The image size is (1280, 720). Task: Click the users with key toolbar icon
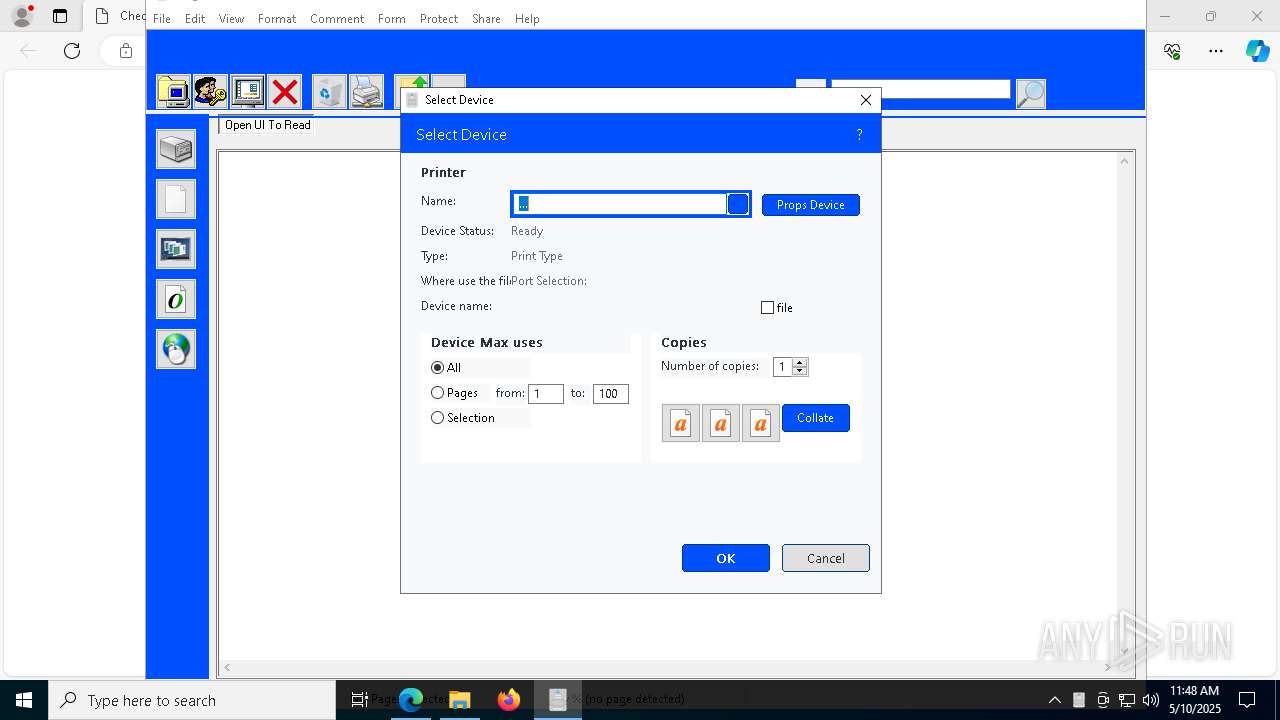point(210,92)
